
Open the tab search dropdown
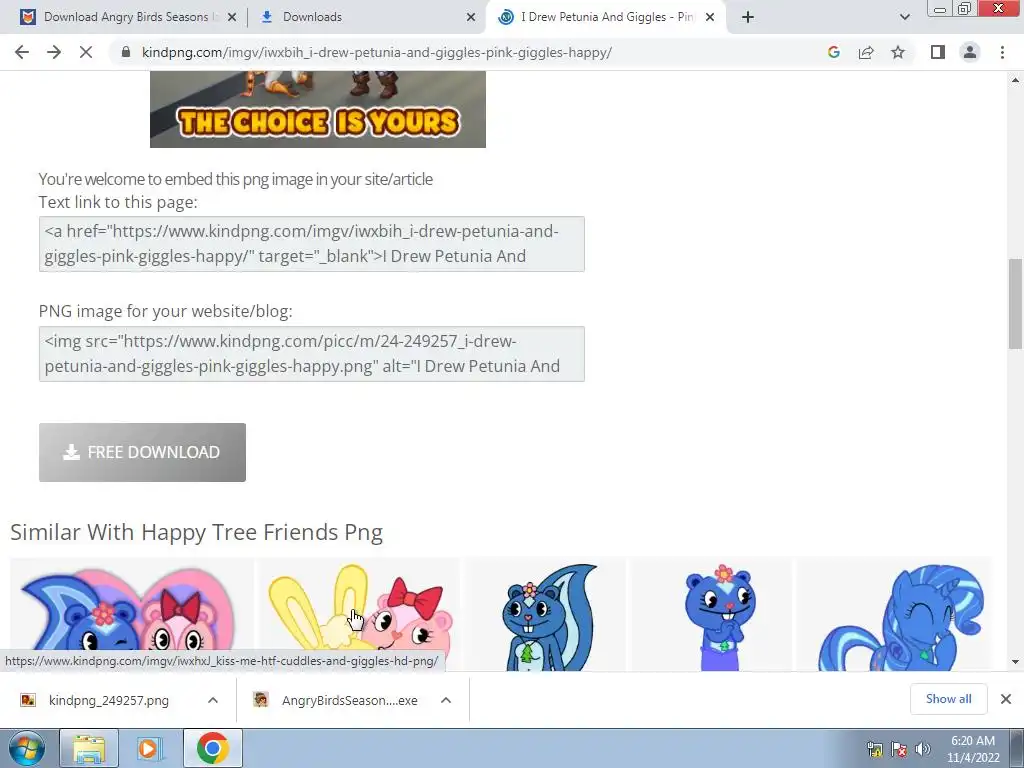coord(904,18)
